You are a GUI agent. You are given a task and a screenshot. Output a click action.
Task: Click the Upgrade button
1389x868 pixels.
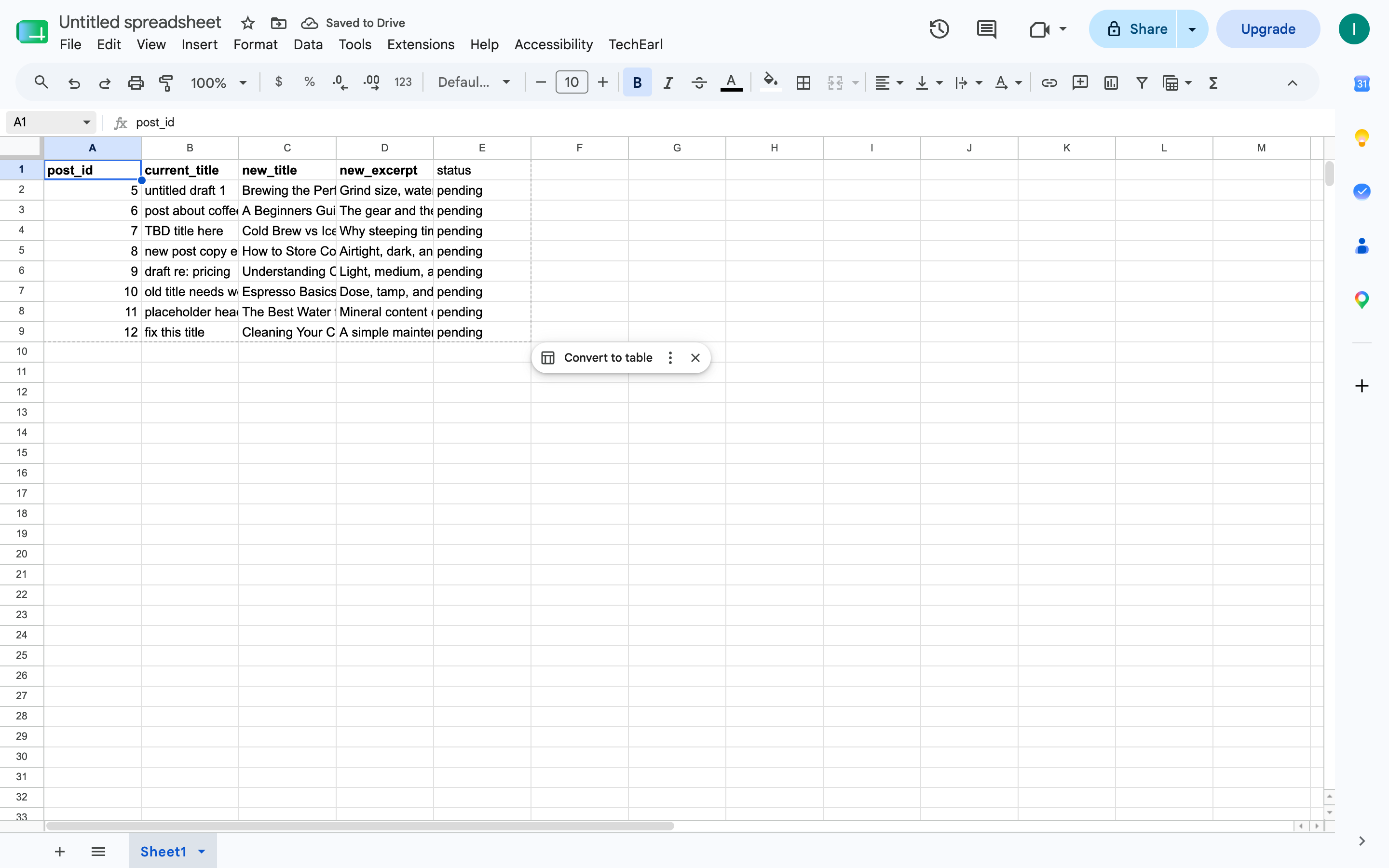1268,29
